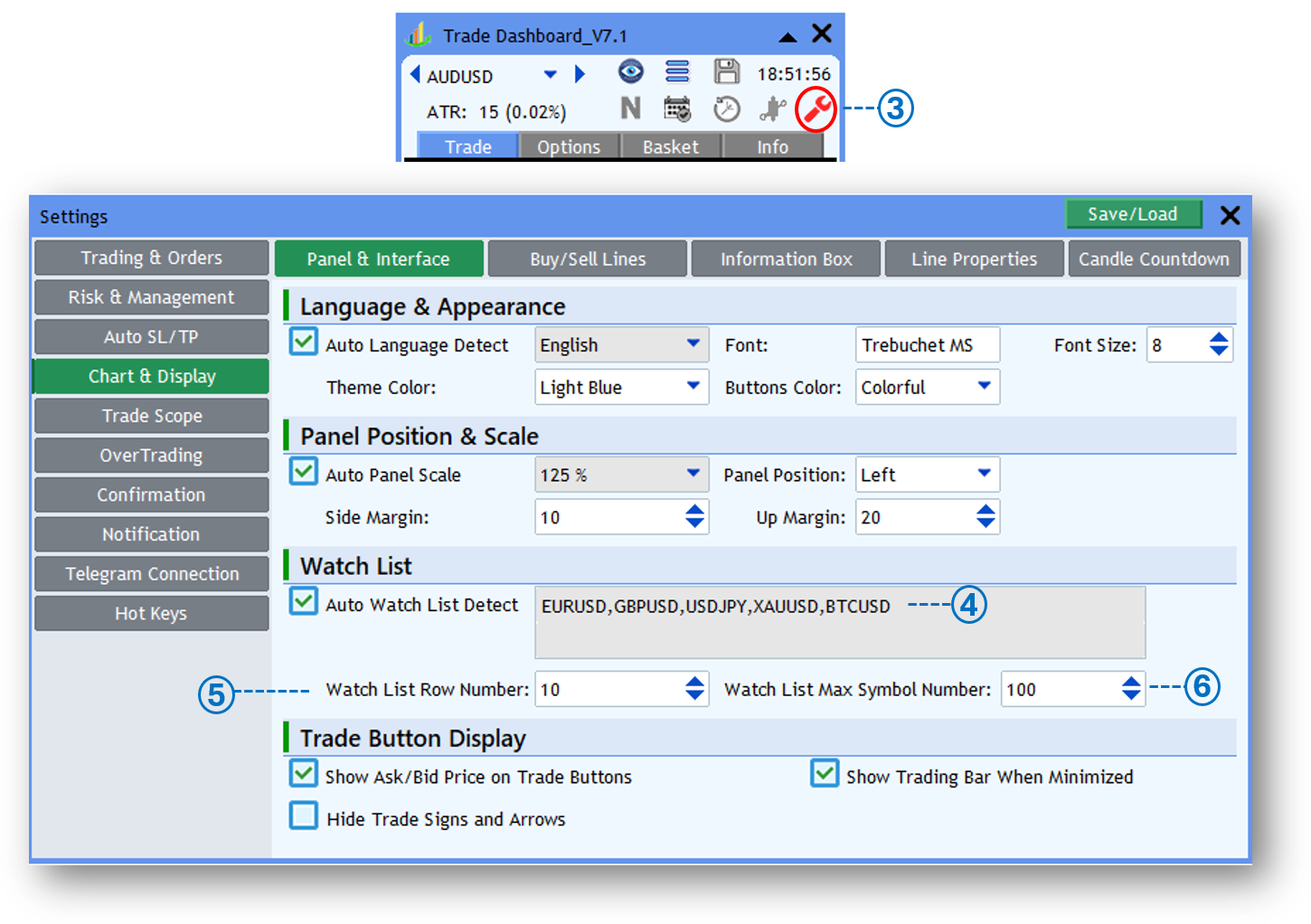Click the gray N icon
This screenshot has height=924, width=1311.
point(630,108)
